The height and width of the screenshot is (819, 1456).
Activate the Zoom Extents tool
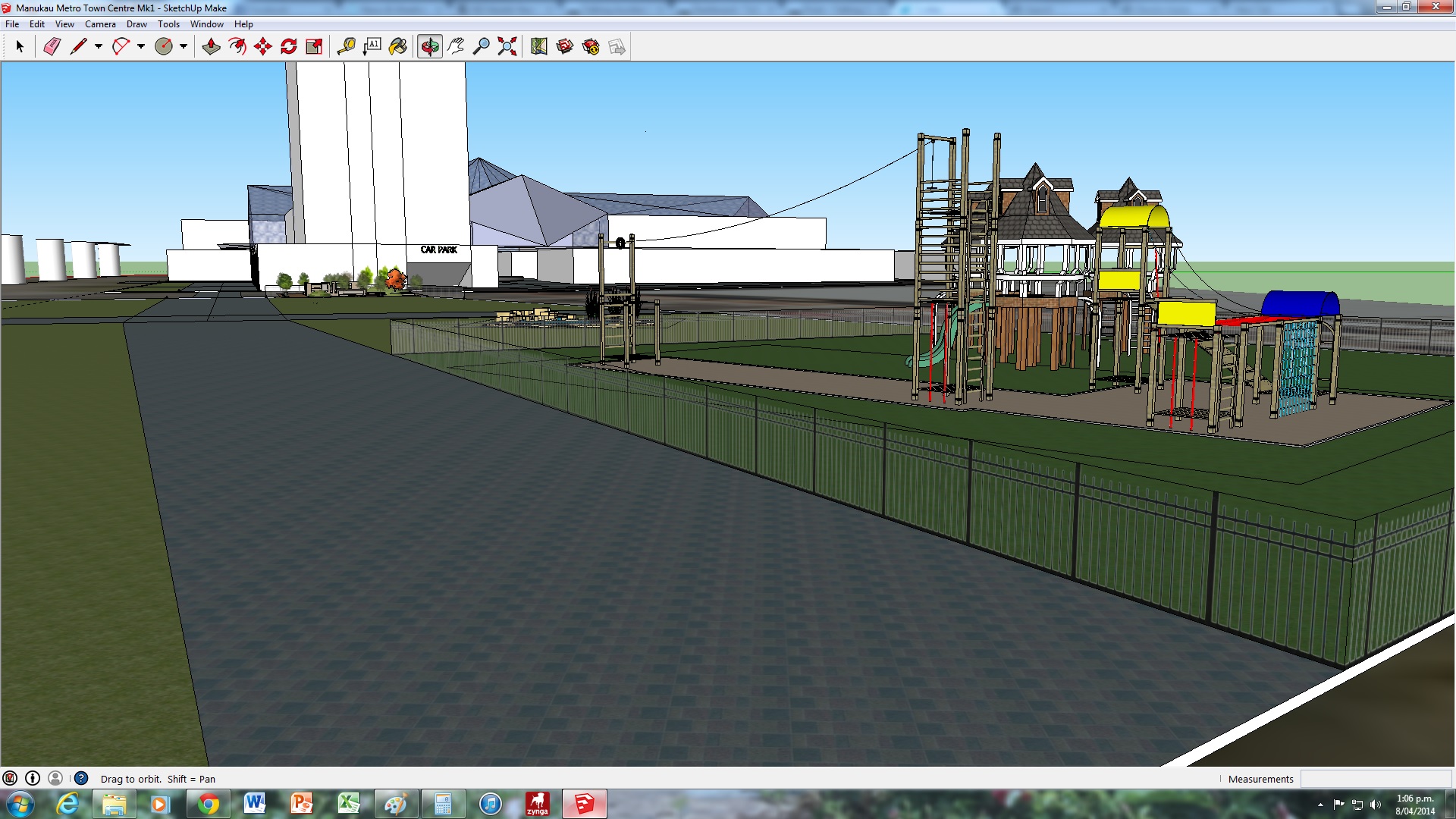507,47
